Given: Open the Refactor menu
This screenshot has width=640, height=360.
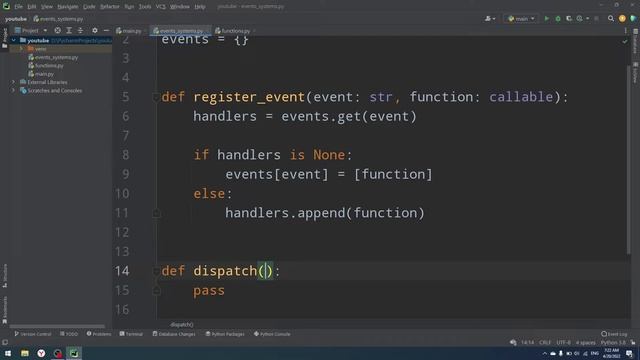Looking at the screenshot, I should (x=110, y=7).
